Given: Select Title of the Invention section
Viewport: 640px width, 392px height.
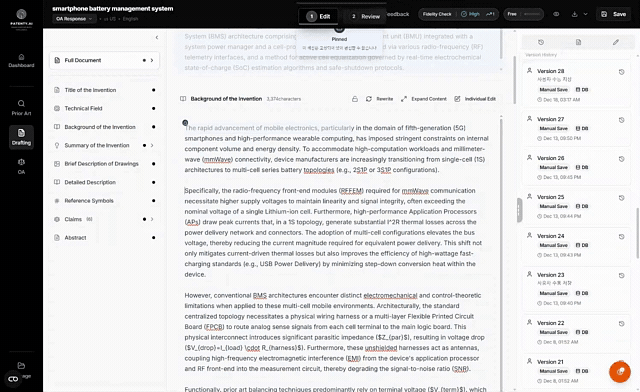Looking at the screenshot, I should click(x=104, y=90).
